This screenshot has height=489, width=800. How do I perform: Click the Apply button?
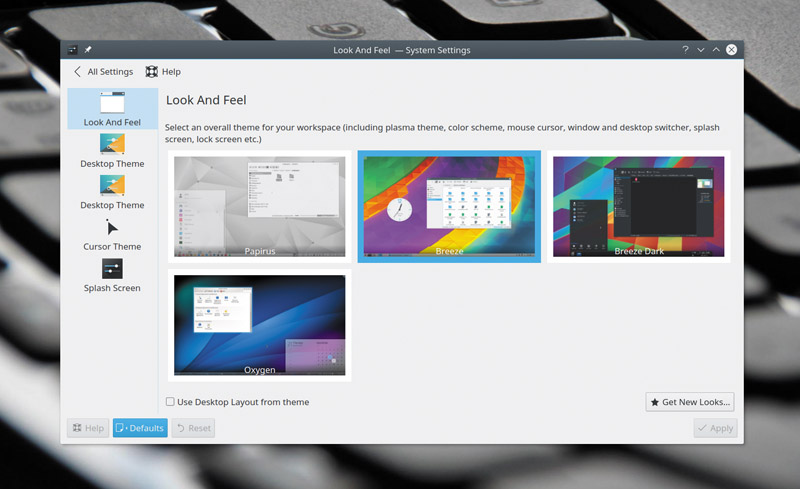715,428
